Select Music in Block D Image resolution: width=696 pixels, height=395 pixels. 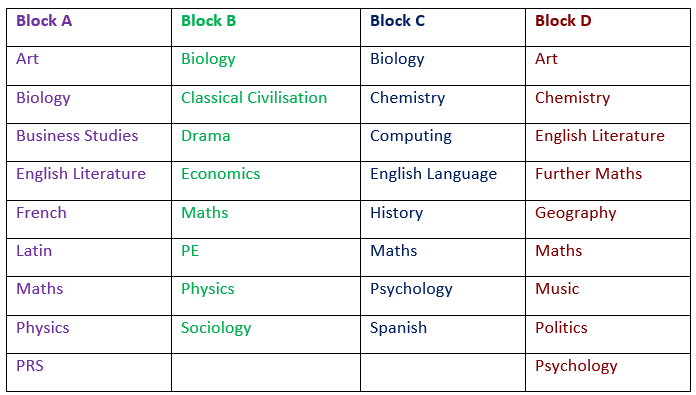[557, 289]
